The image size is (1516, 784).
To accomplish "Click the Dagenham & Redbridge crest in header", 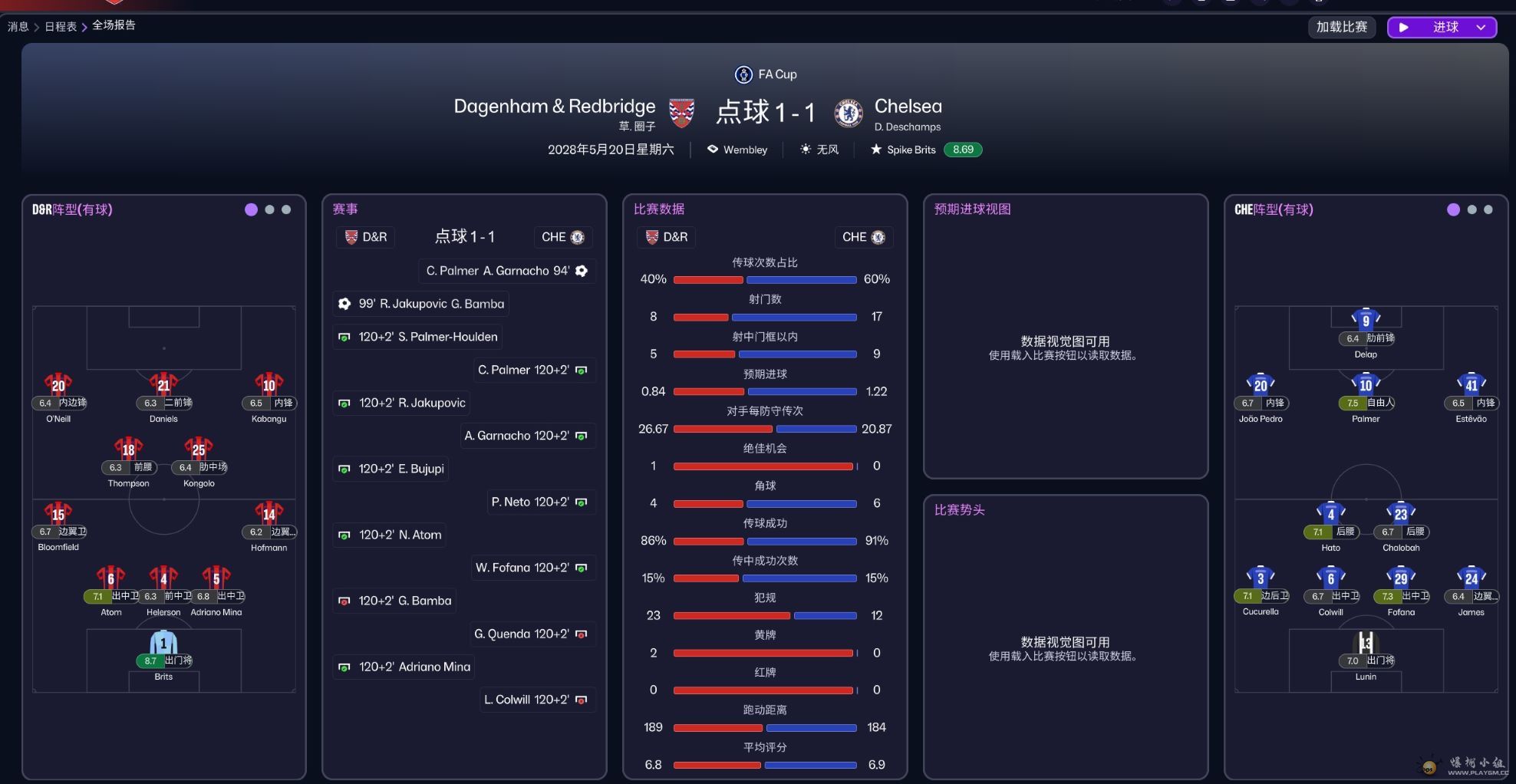I will [681, 113].
